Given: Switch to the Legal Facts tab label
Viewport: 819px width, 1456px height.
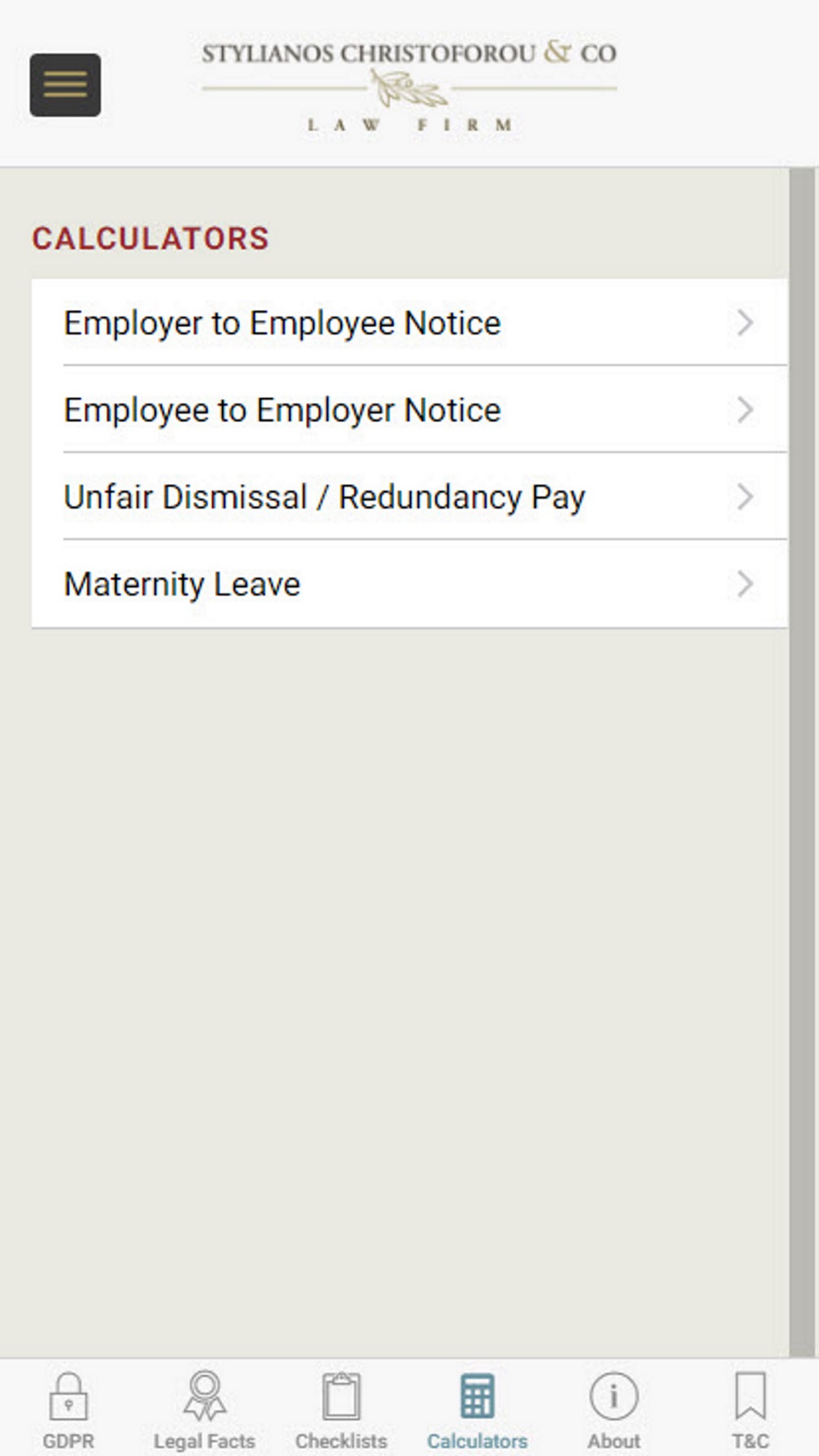Looking at the screenshot, I should click(205, 1440).
